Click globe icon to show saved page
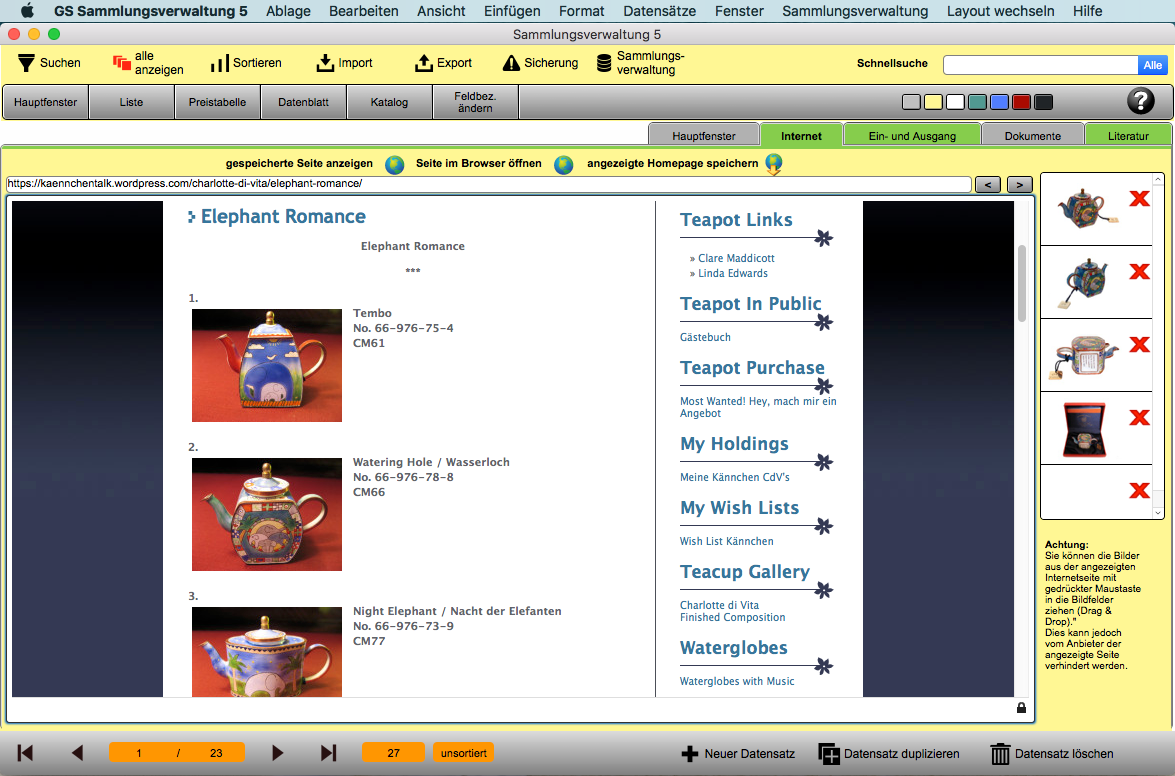1175x776 pixels. (x=394, y=165)
